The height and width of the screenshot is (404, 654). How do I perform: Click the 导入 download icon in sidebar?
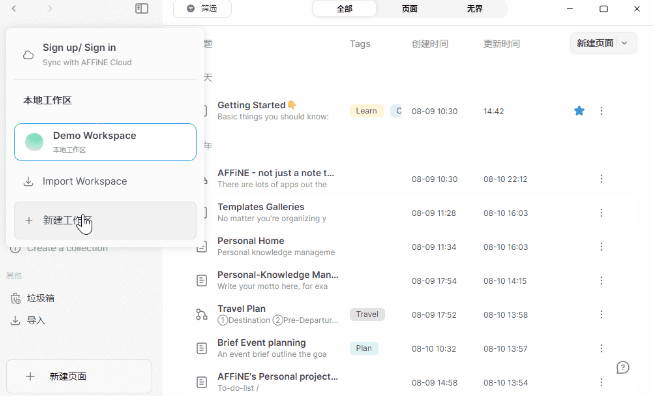point(15,320)
